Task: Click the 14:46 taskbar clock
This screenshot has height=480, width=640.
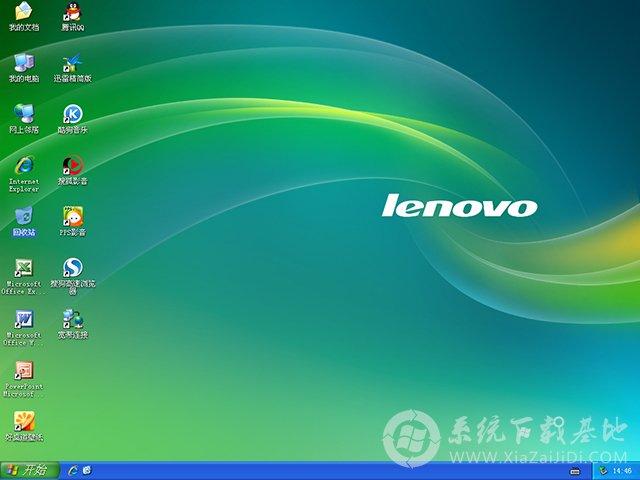Action: 622,471
